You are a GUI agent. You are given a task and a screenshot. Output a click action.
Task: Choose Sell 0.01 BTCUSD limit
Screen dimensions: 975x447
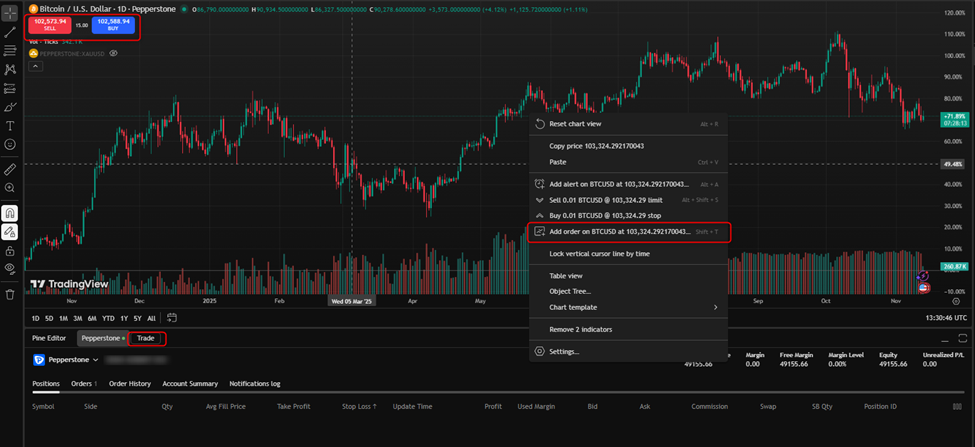(x=628, y=200)
